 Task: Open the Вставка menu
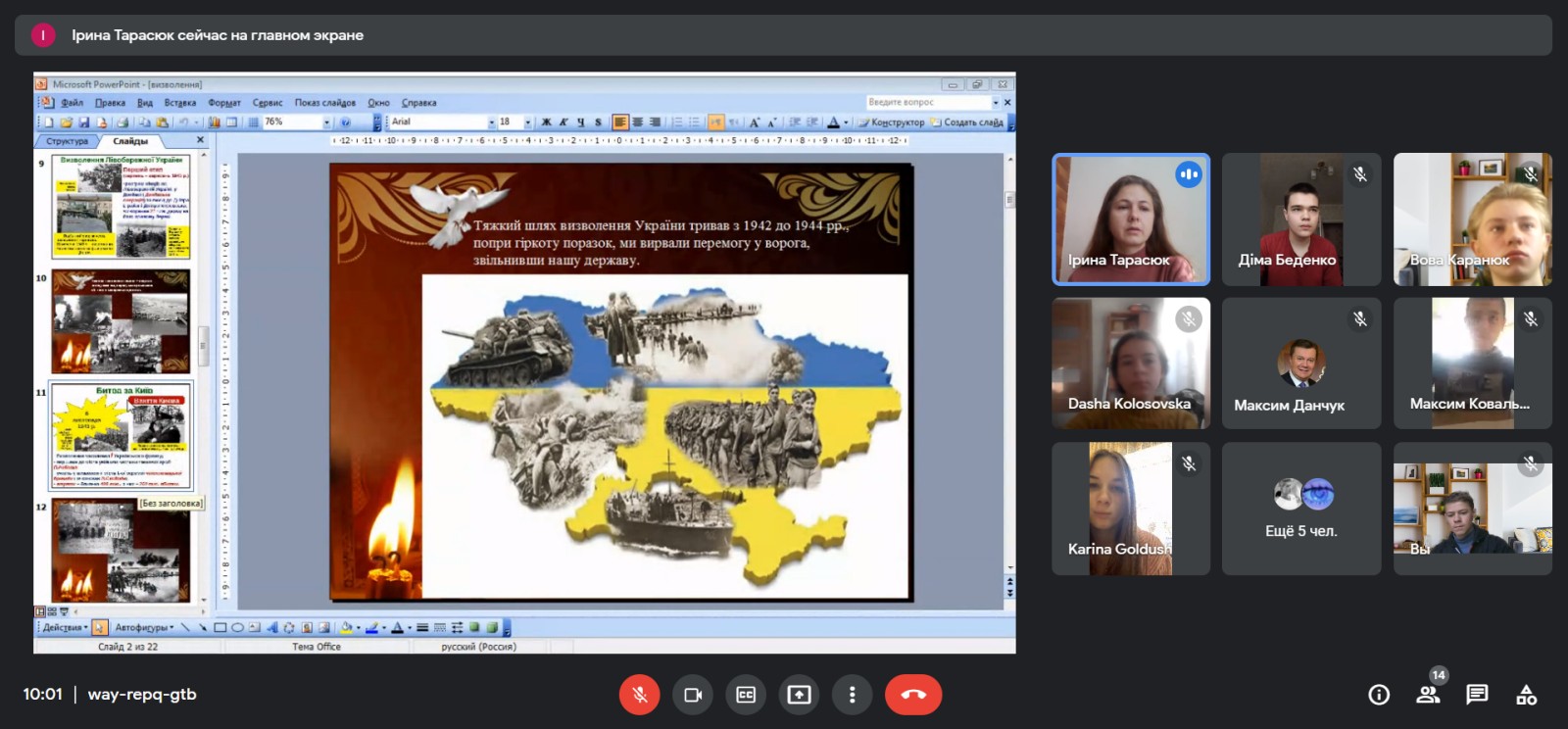coord(179,103)
